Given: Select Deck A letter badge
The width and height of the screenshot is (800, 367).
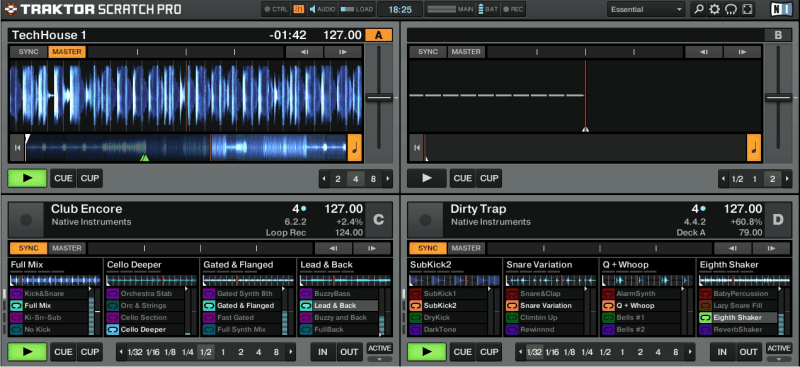Looking at the screenshot, I should tap(379, 35).
